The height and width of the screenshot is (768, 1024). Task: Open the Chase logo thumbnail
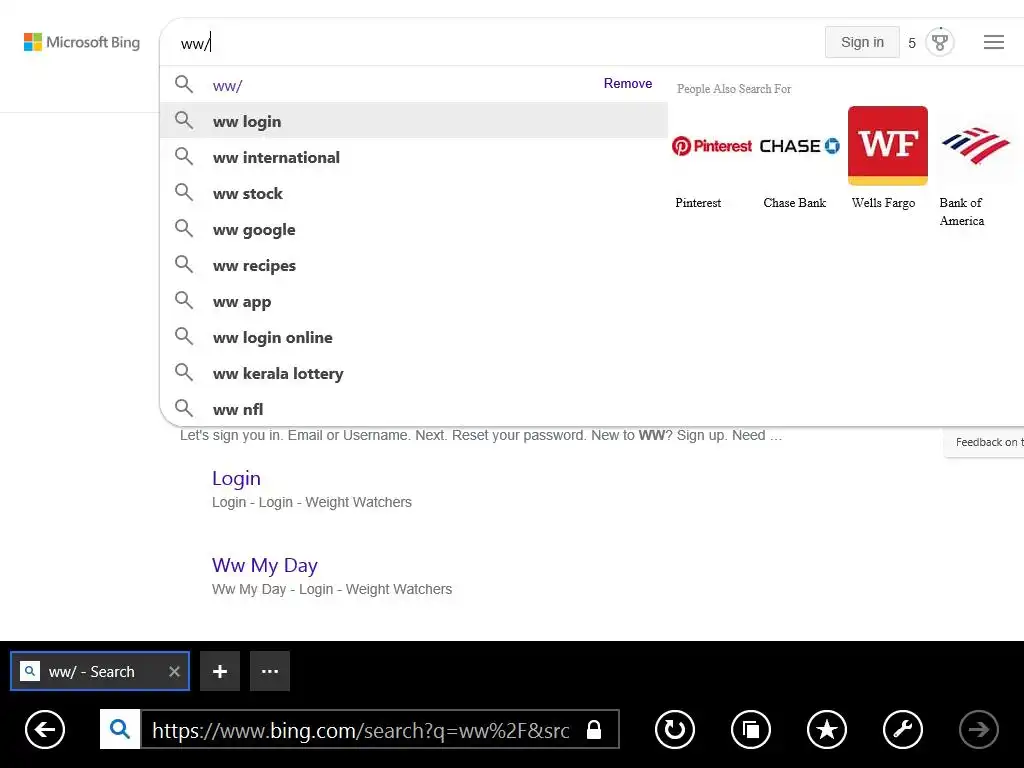[799, 146]
